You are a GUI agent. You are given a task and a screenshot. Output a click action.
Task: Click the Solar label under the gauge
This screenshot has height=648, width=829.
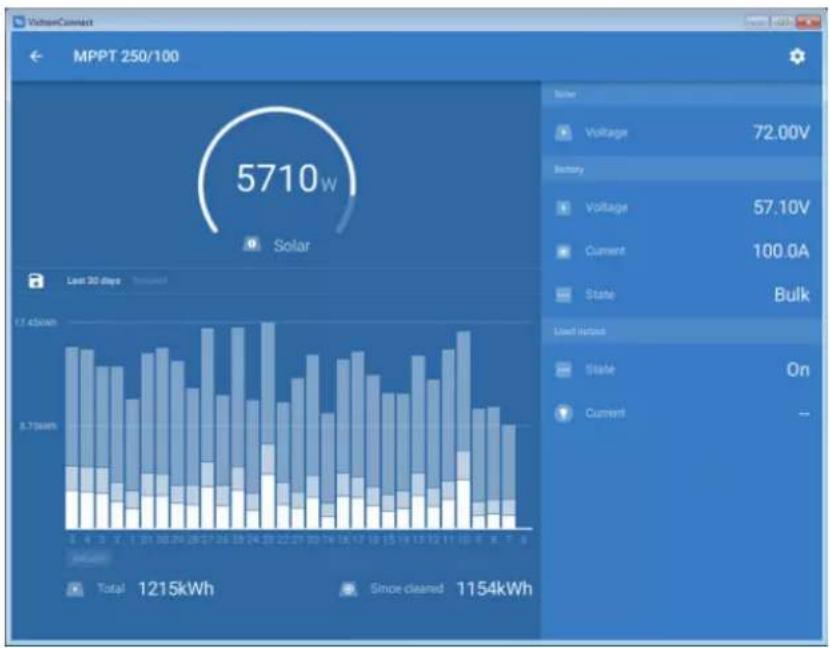(292, 246)
